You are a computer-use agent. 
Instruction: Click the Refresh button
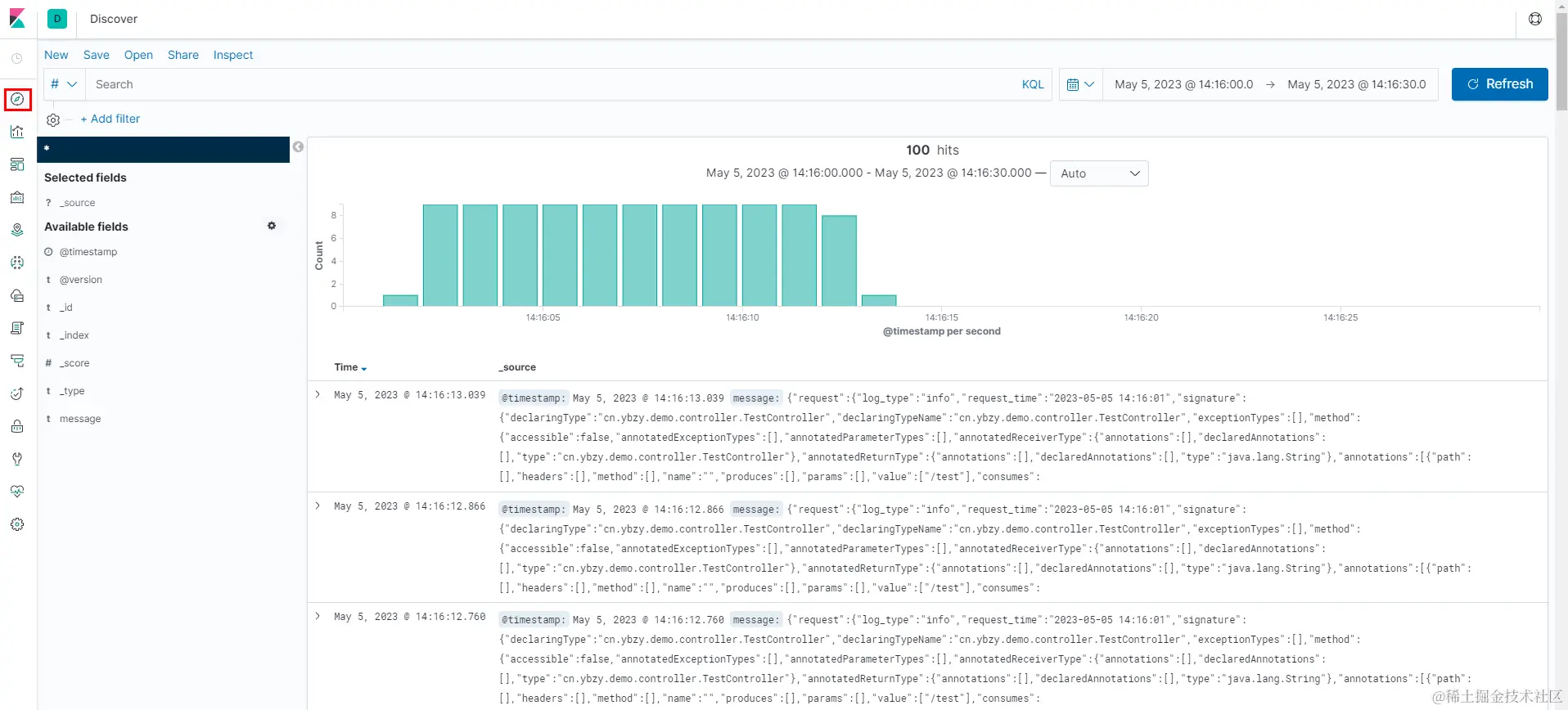point(1499,84)
